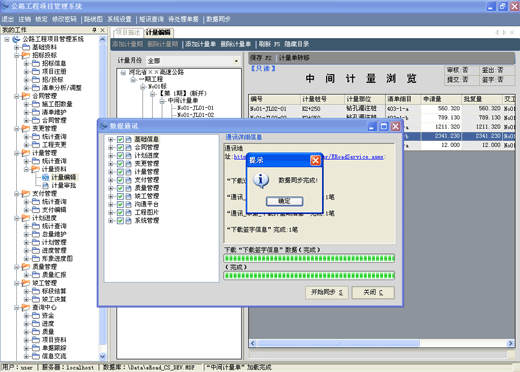Click root 公路工程项目管理系统 logo icon in tree
Screen dimensions: 520x372
[x=16, y=39]
